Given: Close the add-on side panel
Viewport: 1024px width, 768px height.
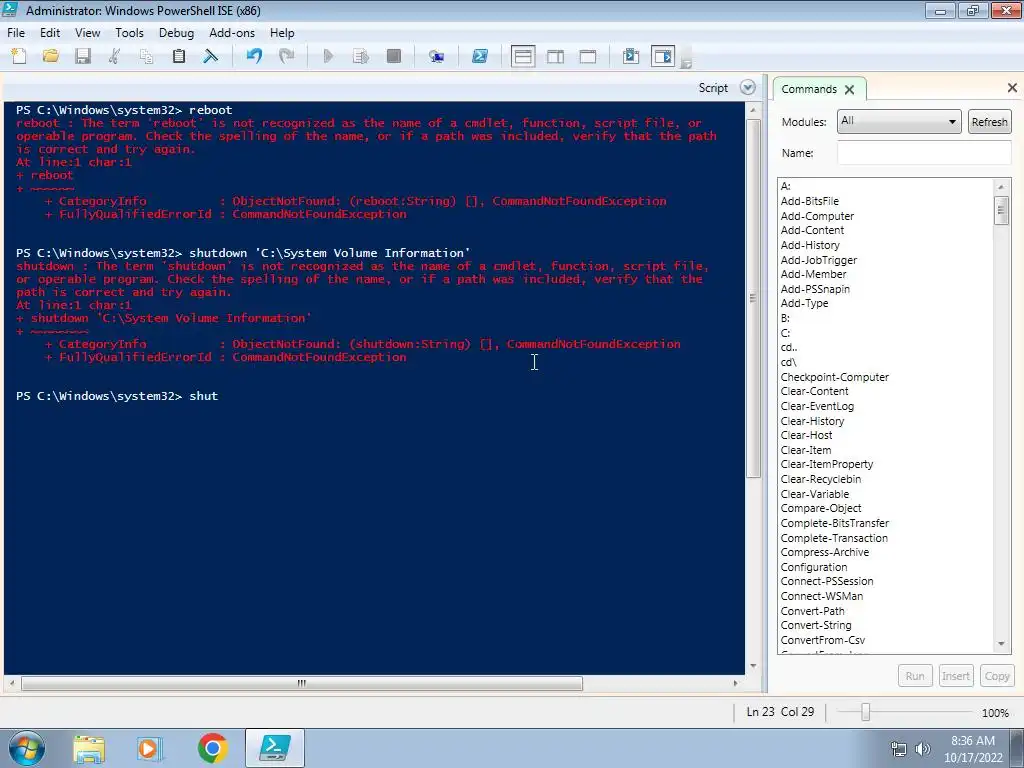Looking at the screenshot, I should point(1012,88).
